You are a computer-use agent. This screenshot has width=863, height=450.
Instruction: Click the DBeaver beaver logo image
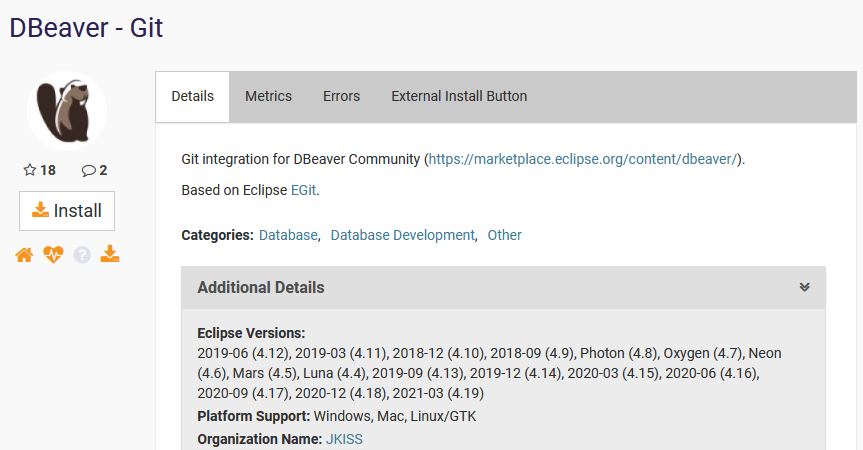[x=67, y=111]
